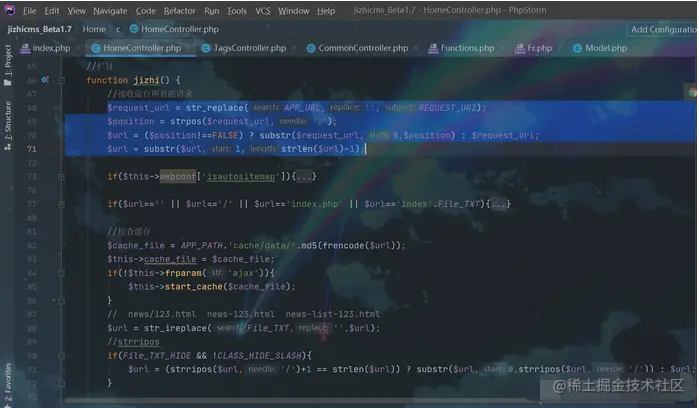
Task: Open the File menu
Action: (29, 11)
